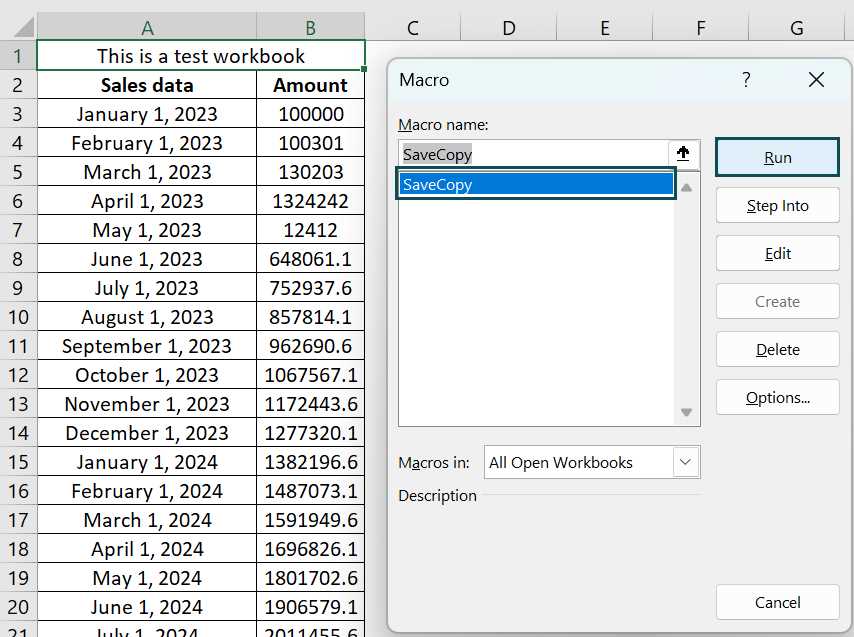The width and height of the screenshot is (854, 637).
Task: Open macro Options dialog
Action: [x=777, y=397]
